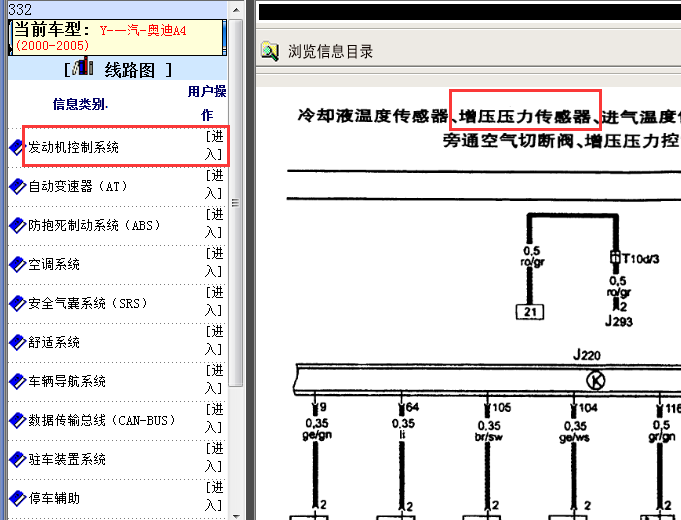Click the blue book icon beside 发动机控制系统
Screen dimensions: 681x520
click(x=17, y=148)
